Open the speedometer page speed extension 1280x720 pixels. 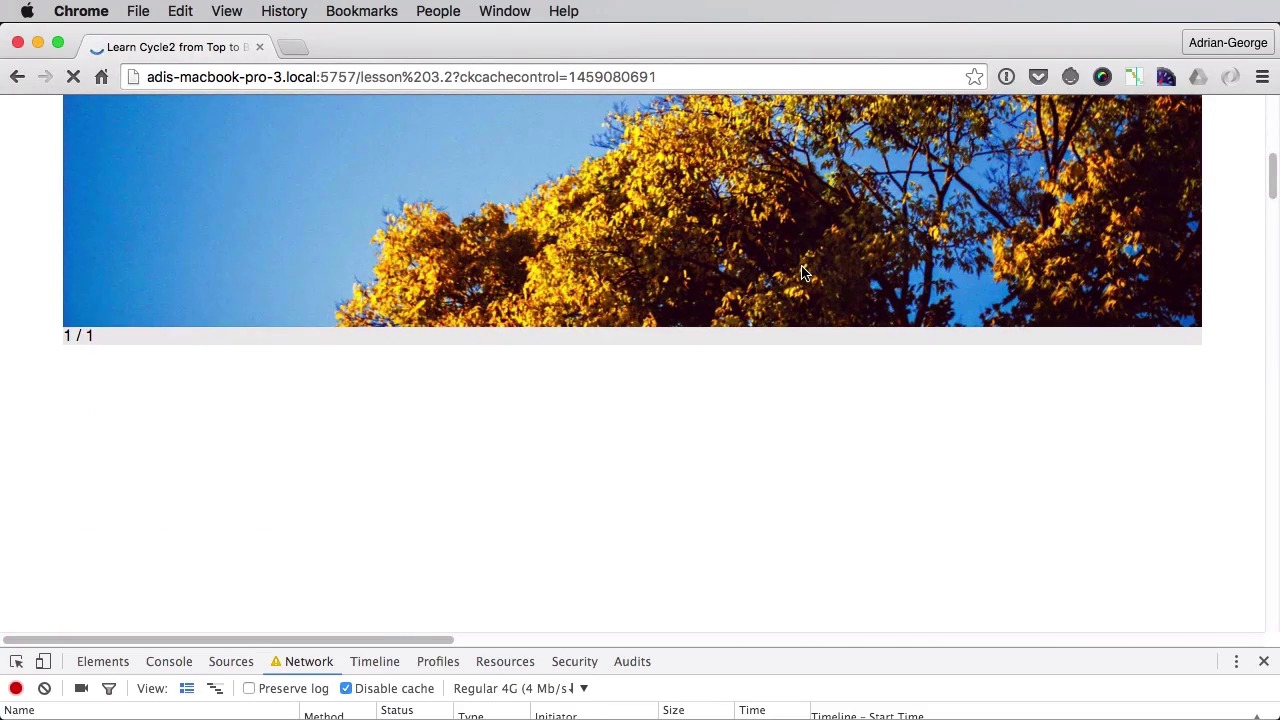pos(1166,77)
